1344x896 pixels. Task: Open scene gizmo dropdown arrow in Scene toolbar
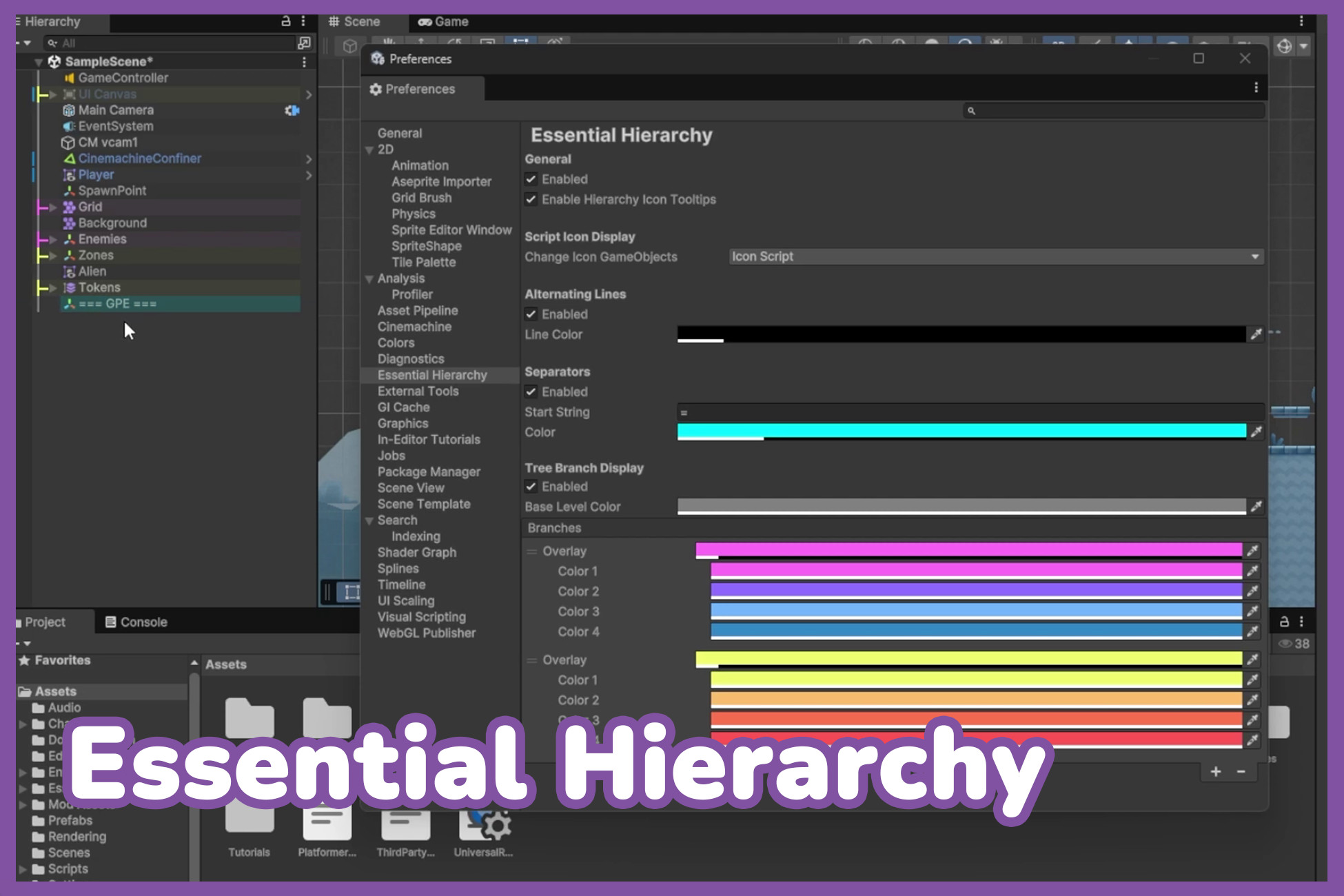[x=1303, y=46]
